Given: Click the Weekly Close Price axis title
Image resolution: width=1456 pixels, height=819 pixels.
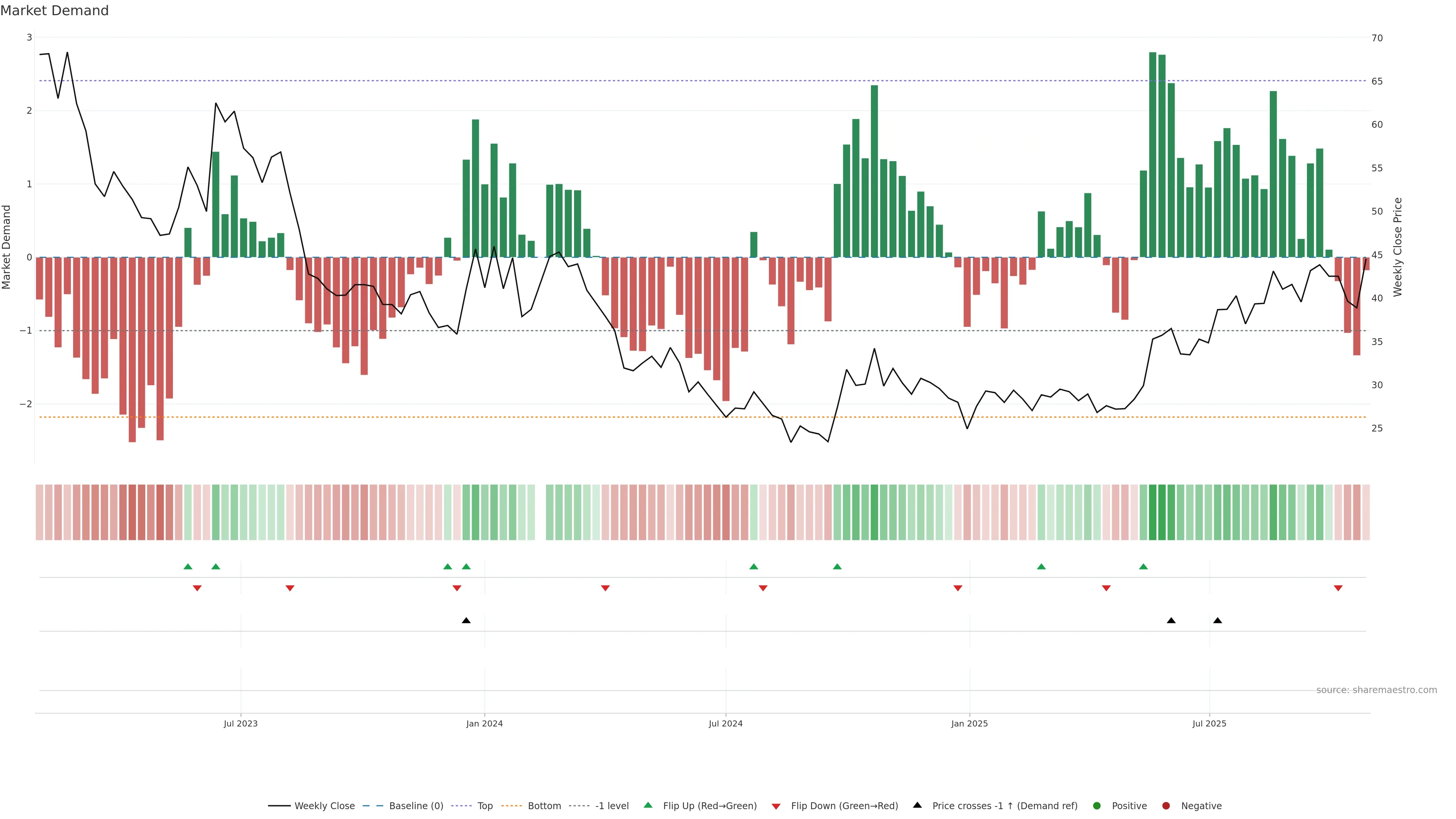Looking at the screenshot, I should point(1398,247).
